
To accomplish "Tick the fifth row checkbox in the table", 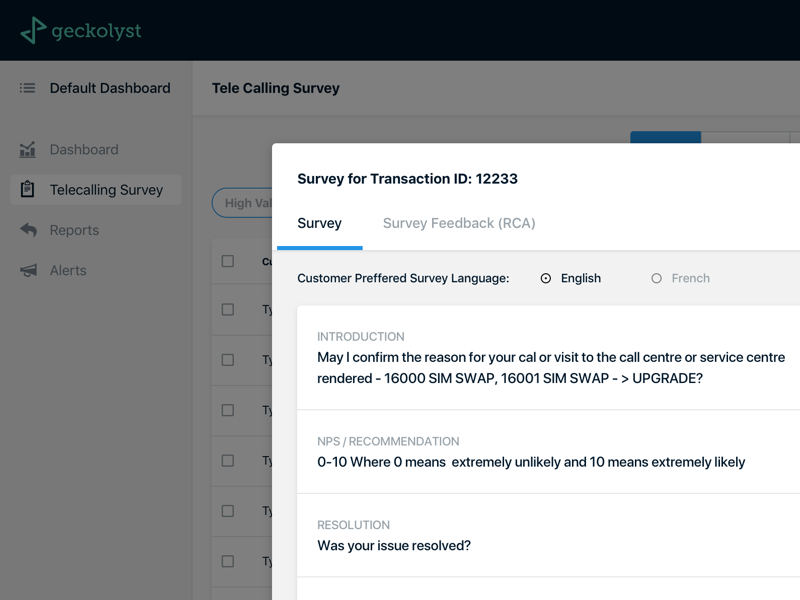I will 228,511.
